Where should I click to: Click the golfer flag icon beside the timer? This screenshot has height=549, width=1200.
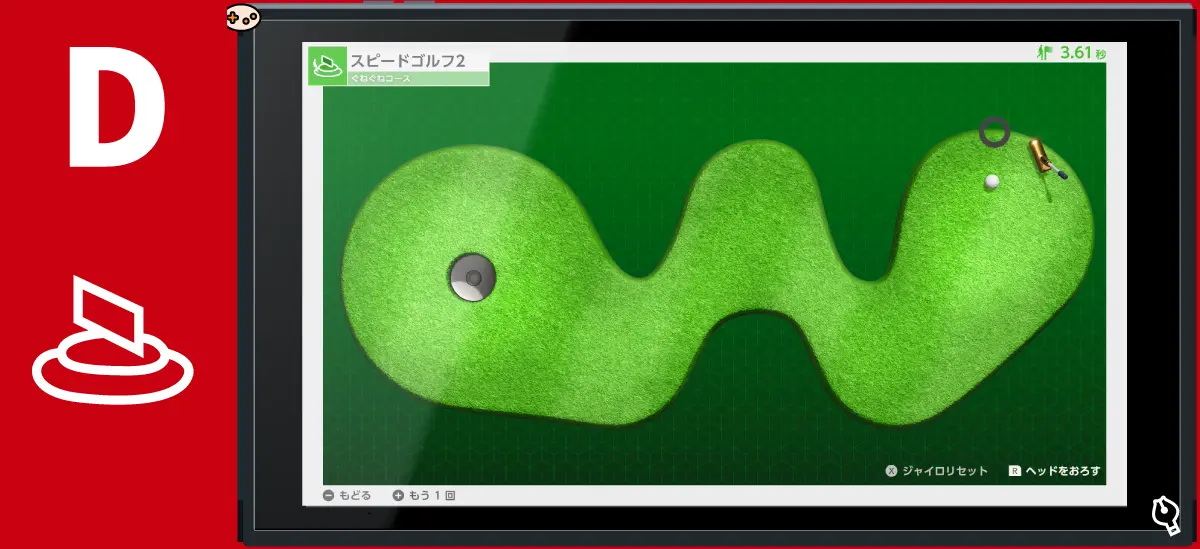[x=1046, y=54]
